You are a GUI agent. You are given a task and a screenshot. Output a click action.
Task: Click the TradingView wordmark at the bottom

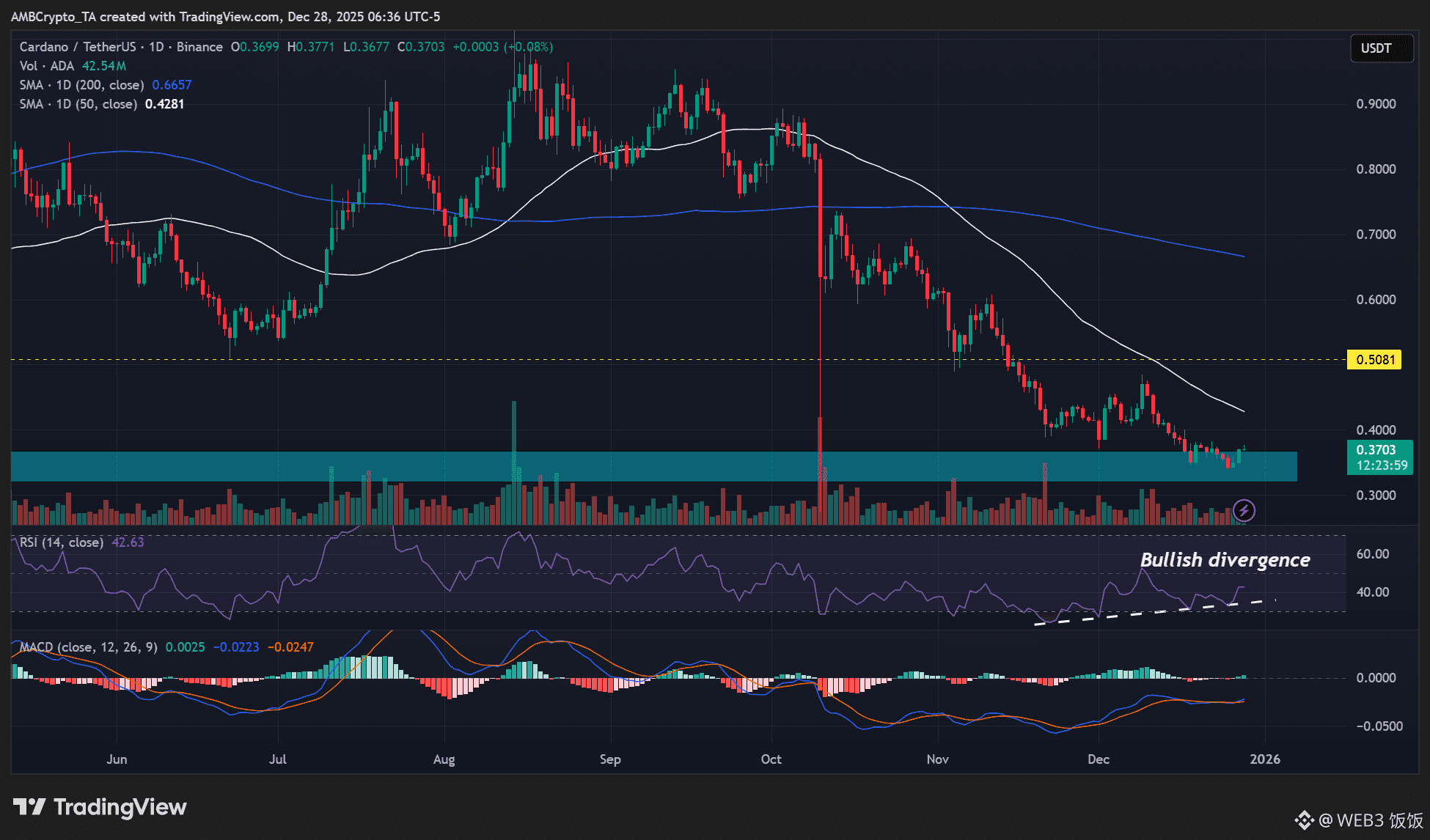(120, 807)
